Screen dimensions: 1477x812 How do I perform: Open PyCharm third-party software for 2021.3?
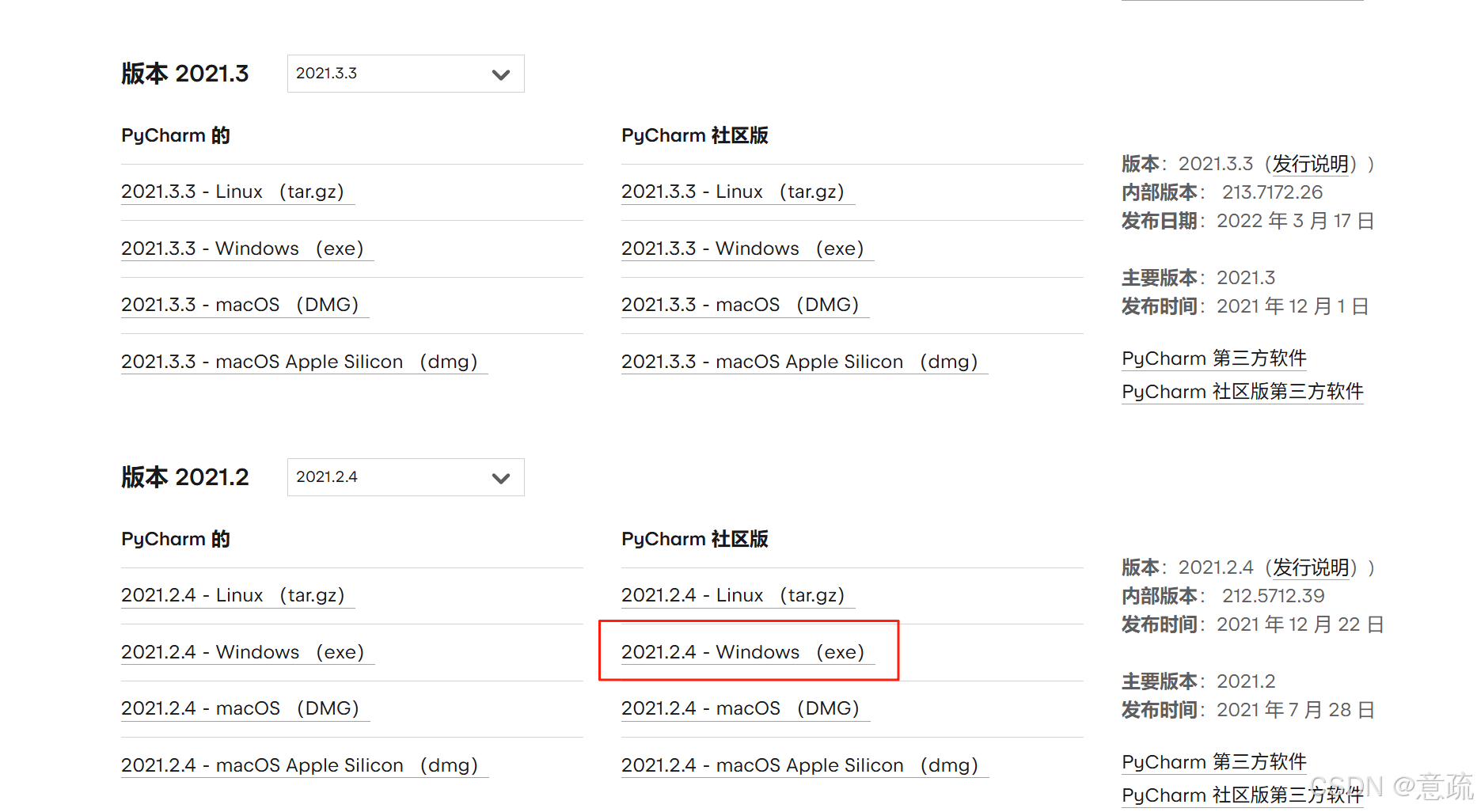[1214, 359]
